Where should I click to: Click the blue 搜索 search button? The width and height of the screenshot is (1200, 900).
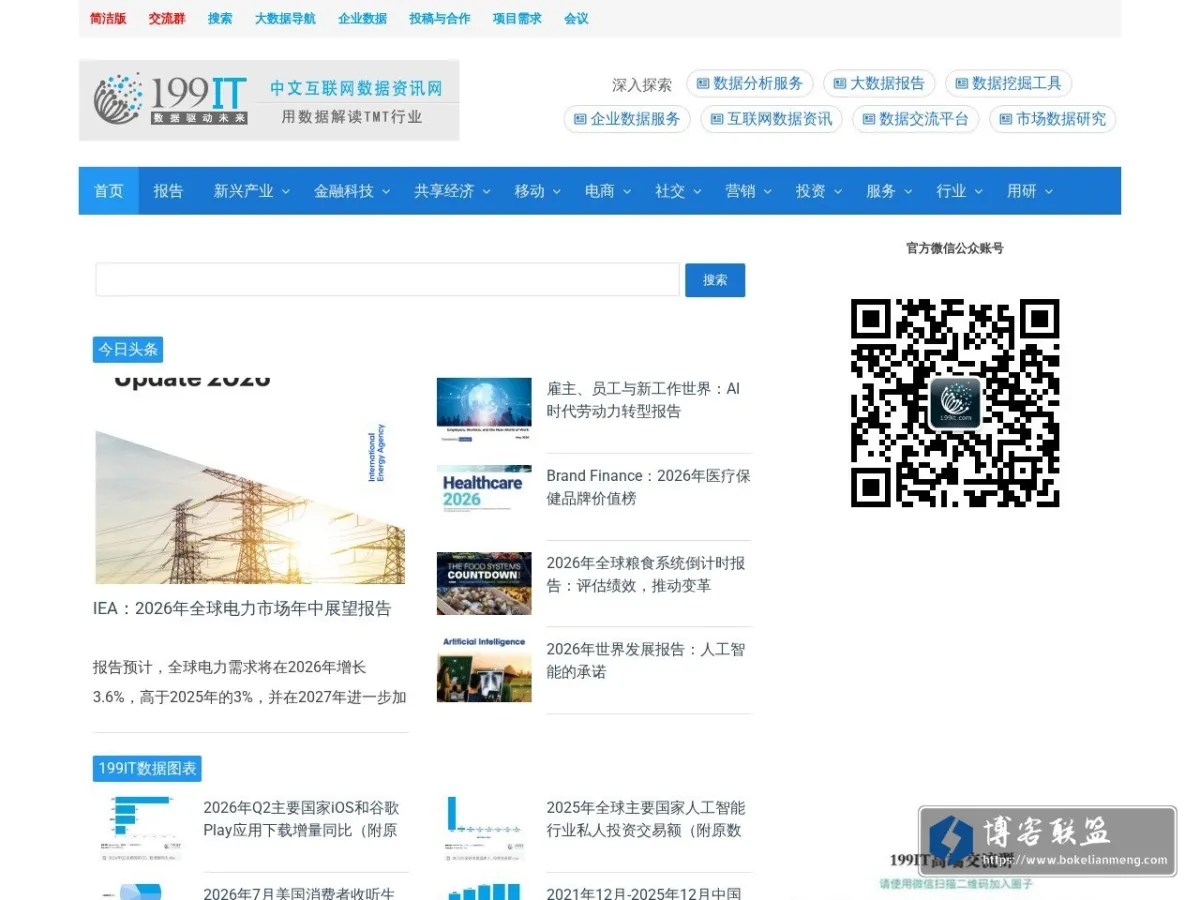[715, 280]
